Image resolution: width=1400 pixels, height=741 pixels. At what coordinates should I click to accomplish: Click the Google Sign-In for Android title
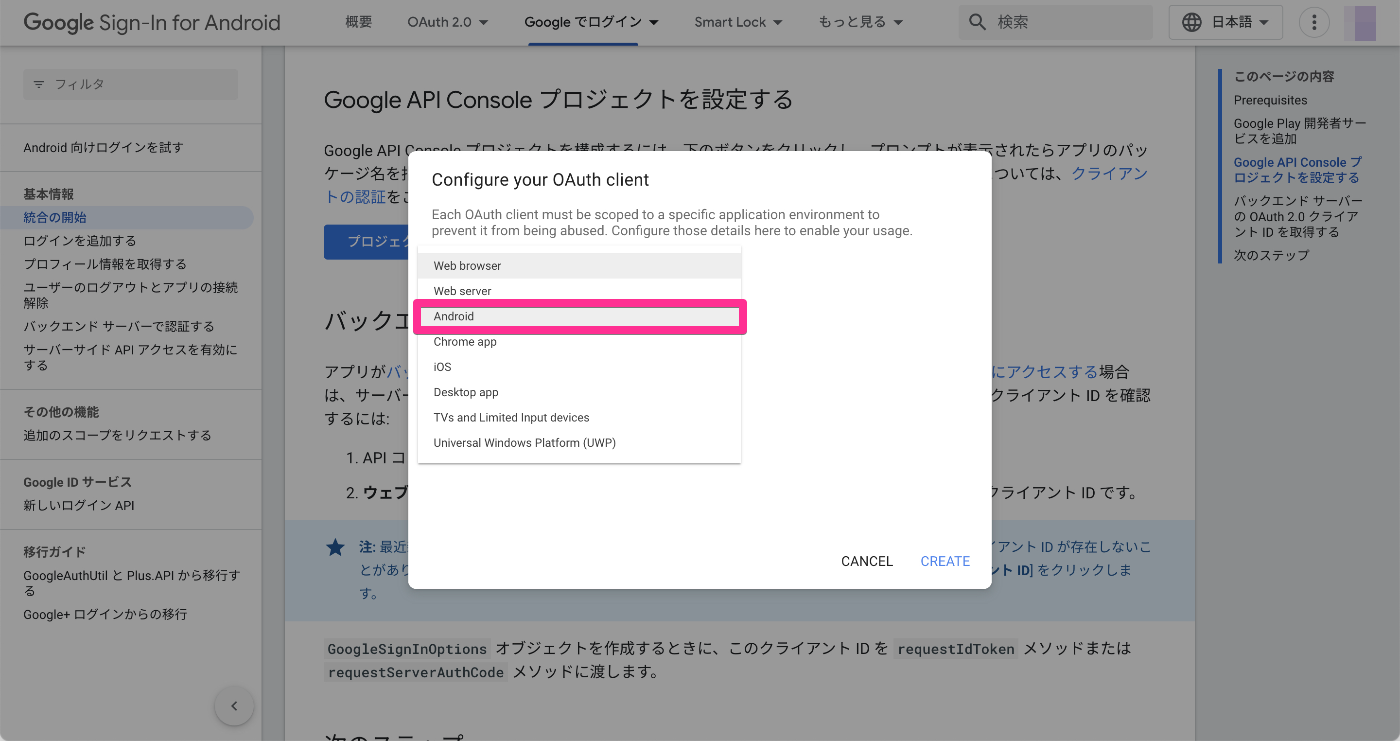coord(152,22)
